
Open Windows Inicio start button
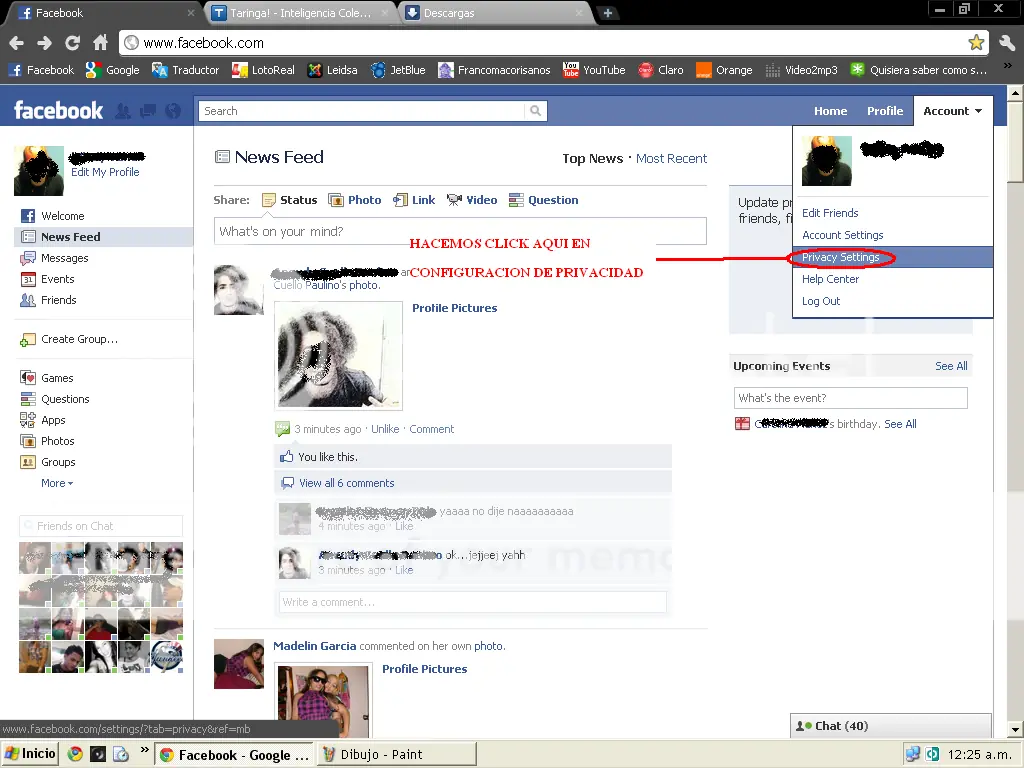tap(30, 754)
